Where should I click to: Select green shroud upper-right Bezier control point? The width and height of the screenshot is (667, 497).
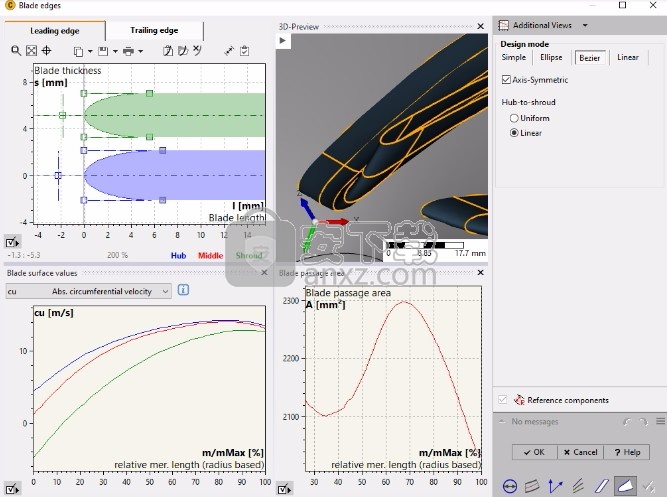point(149,93)
